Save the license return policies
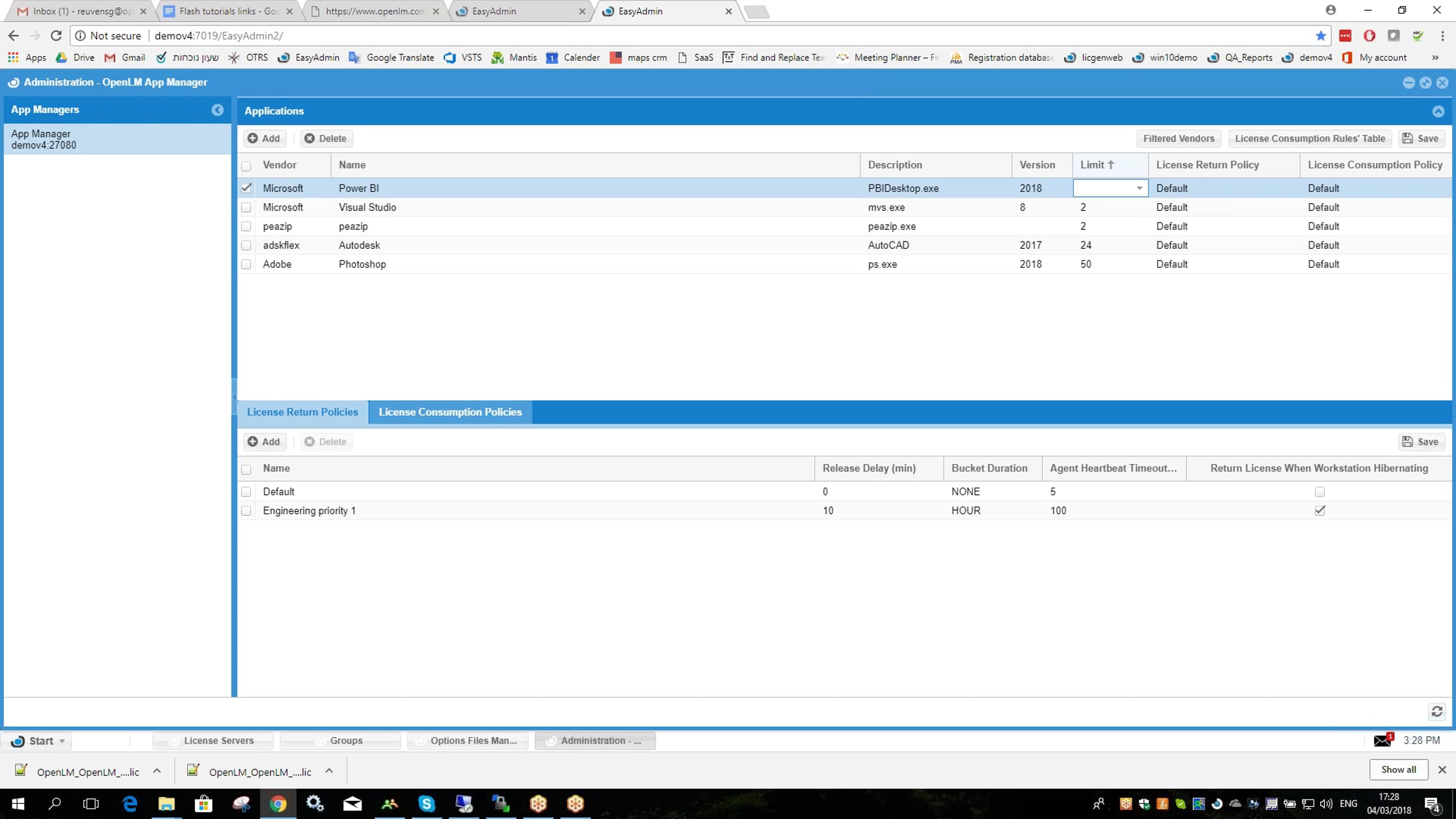The width and height of the screenshot is (1456, 819). (1421, 442)
